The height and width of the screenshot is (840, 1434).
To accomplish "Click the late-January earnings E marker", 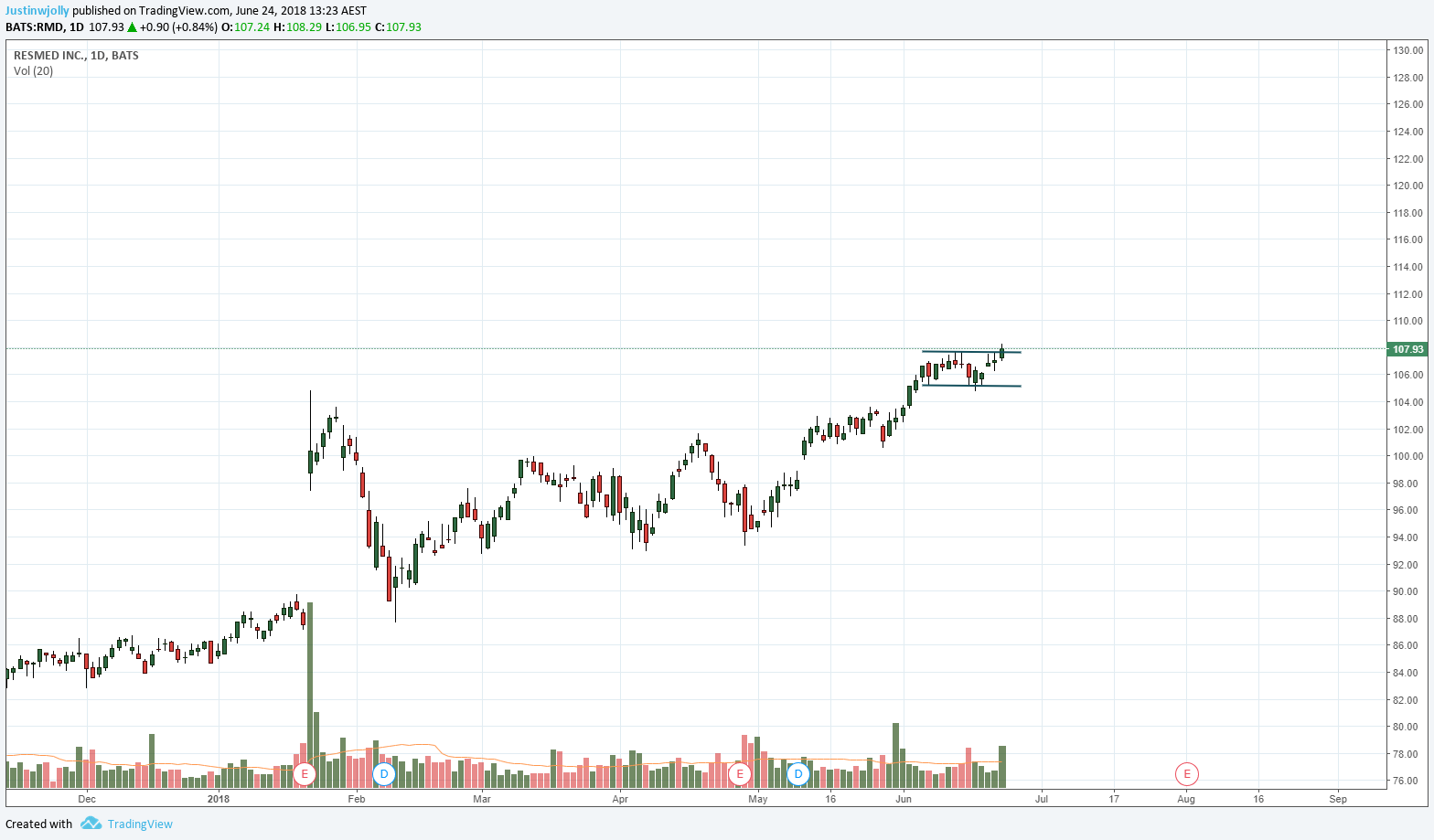I will (x=305, y=774).
